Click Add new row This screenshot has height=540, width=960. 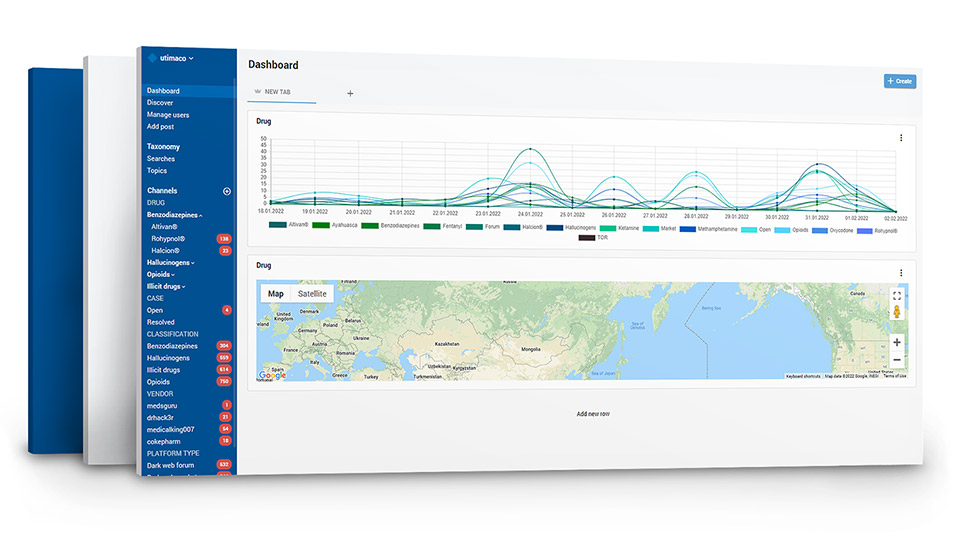coord(593,414)
